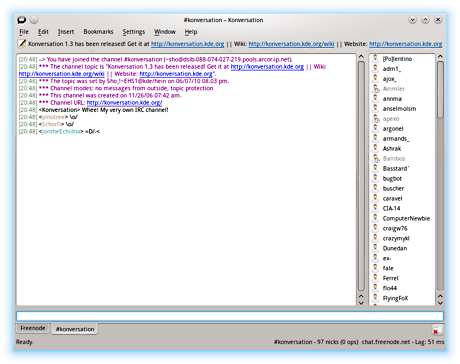Open the Help menu
The width and height of the screenshot is (460, 364).
click(x=191, y=32)
